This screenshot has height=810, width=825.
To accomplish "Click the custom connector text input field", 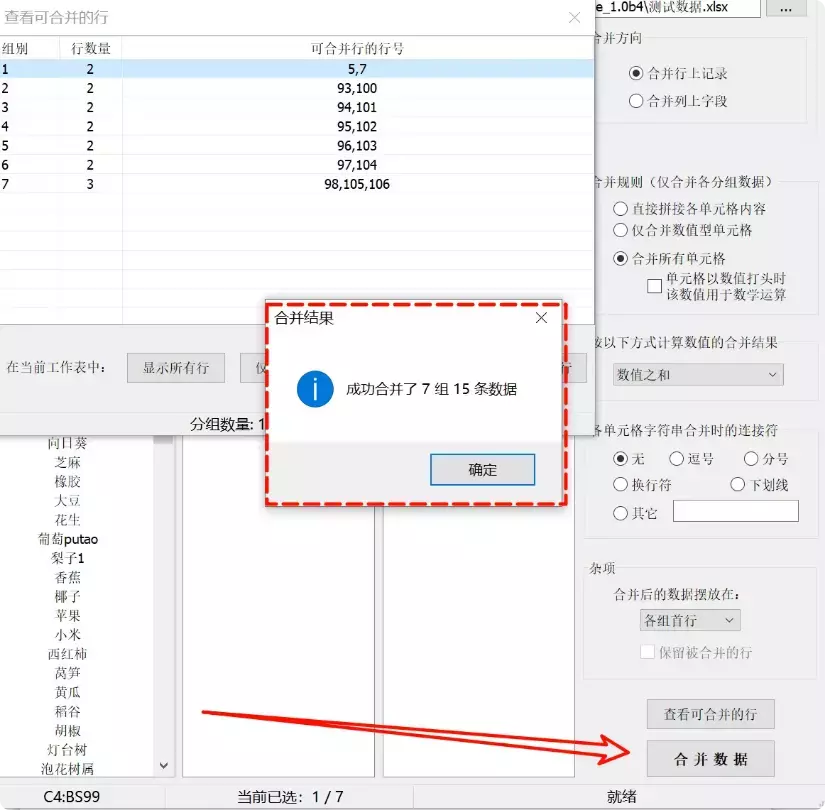I will point(736,511).
